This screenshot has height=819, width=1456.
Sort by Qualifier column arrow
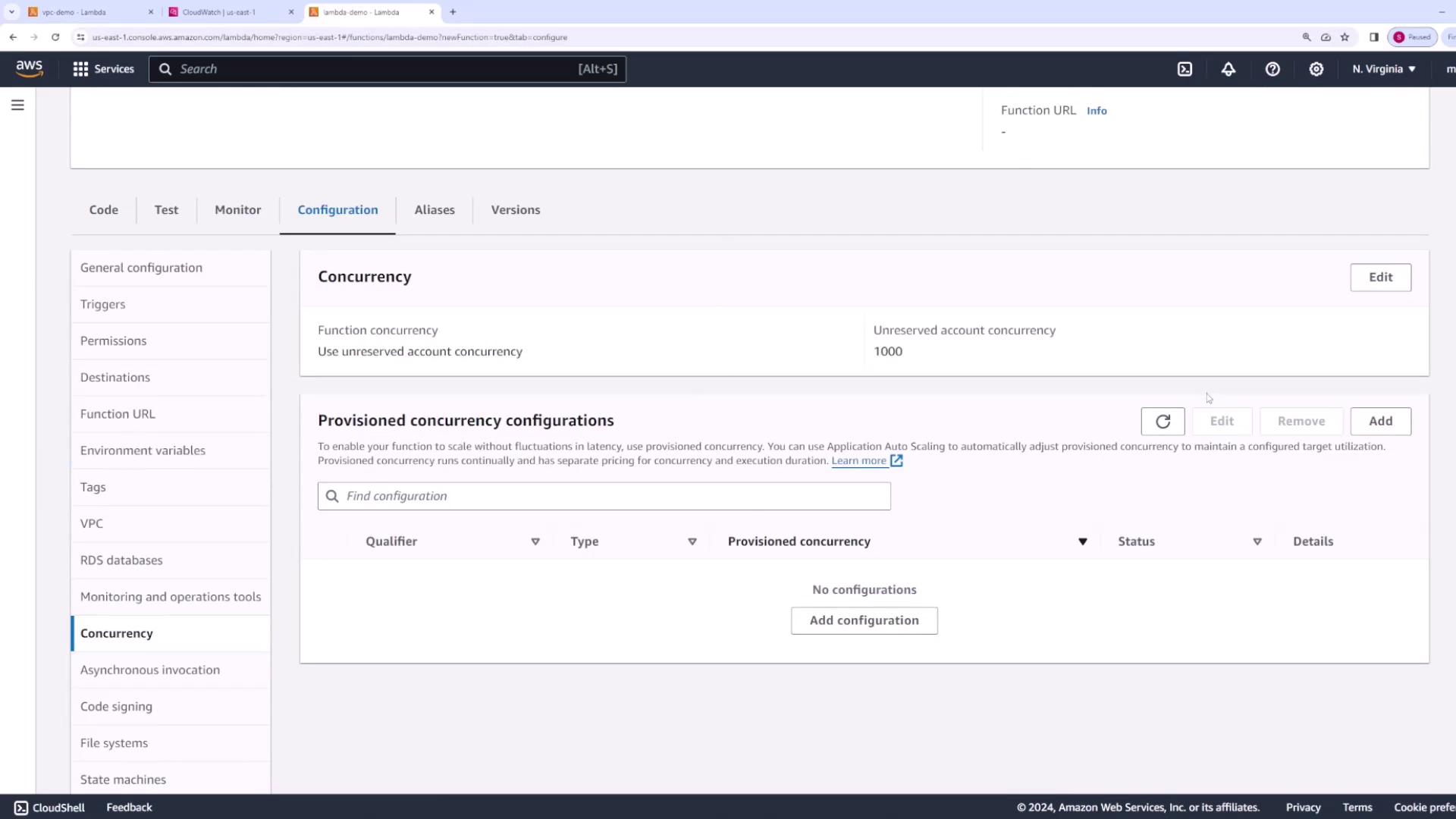pos(535,541)
